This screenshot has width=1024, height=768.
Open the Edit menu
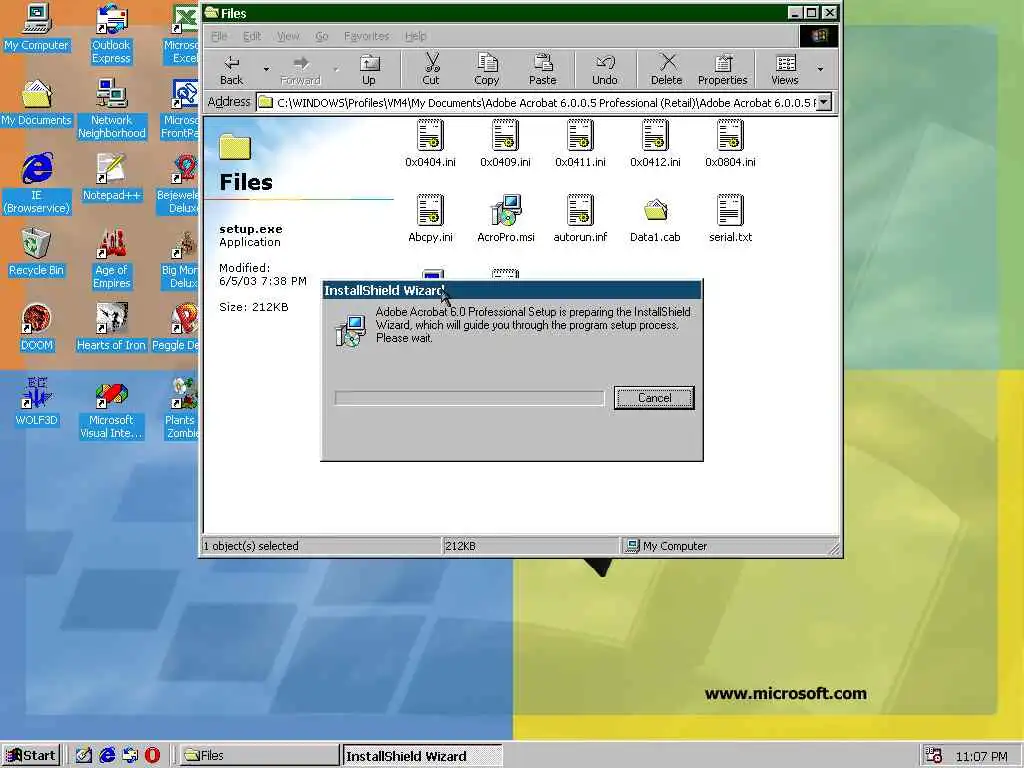(252, 36)
